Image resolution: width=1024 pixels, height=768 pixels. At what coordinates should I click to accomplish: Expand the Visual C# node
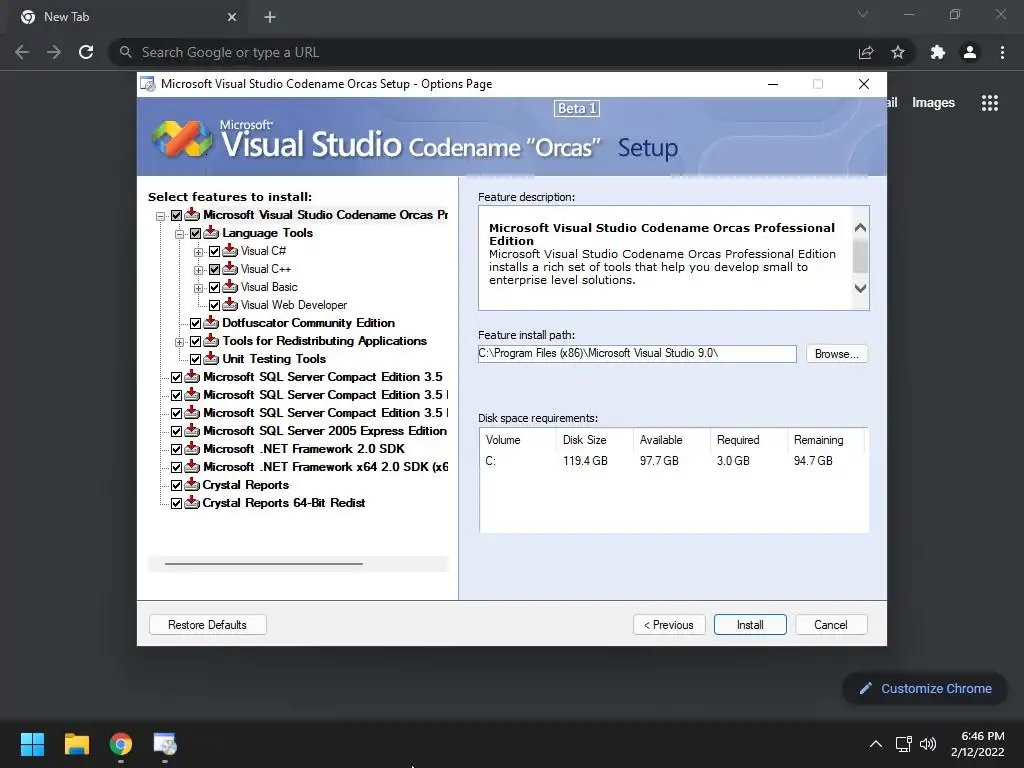(x=198, y=251)
